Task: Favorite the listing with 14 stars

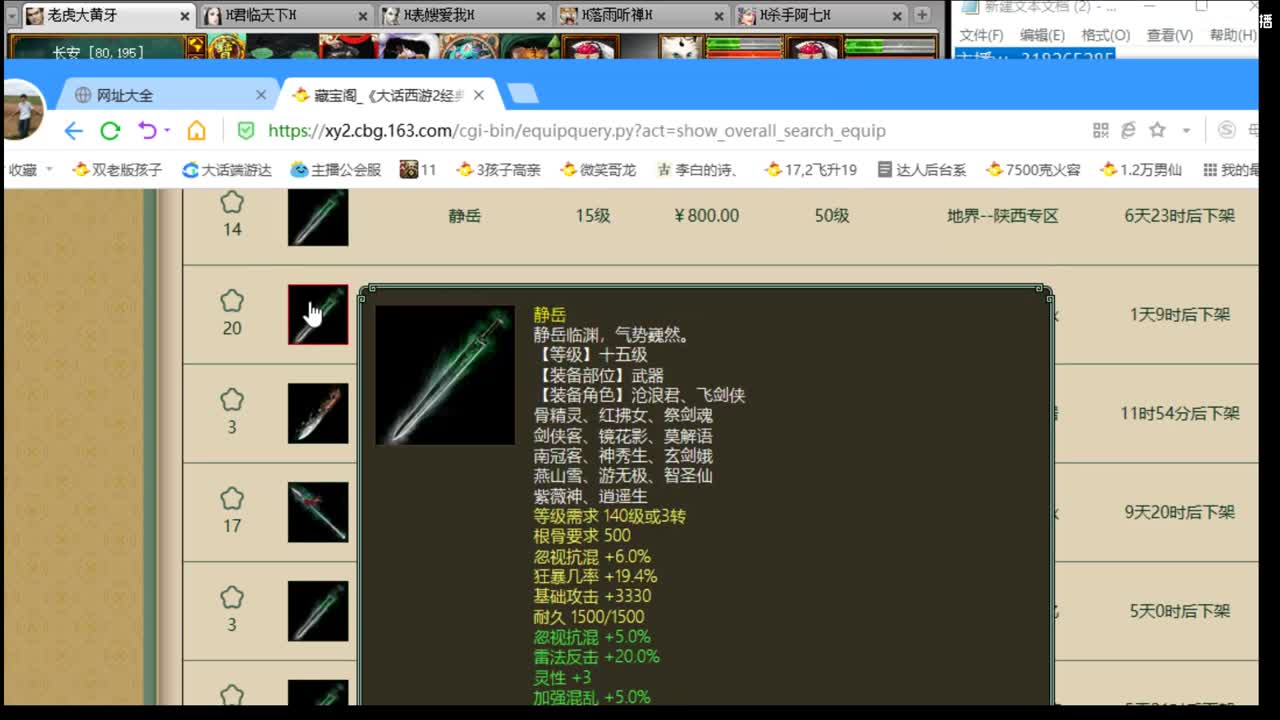Action: 232,203
